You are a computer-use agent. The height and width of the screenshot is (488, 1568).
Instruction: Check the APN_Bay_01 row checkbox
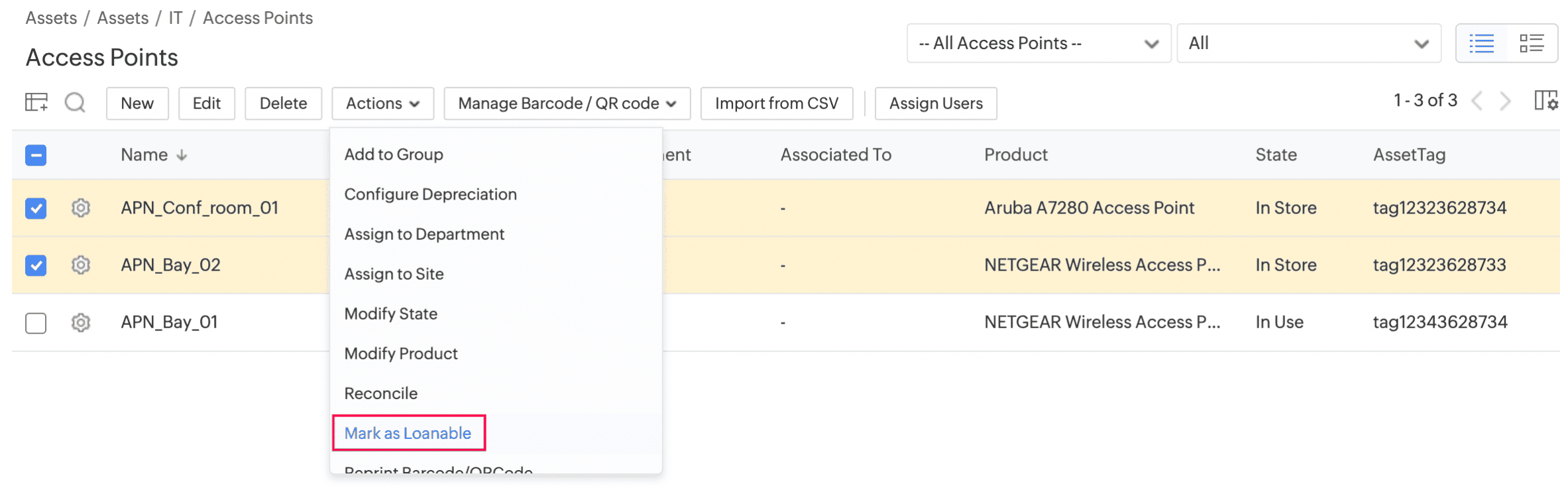(x=36, y=323)
